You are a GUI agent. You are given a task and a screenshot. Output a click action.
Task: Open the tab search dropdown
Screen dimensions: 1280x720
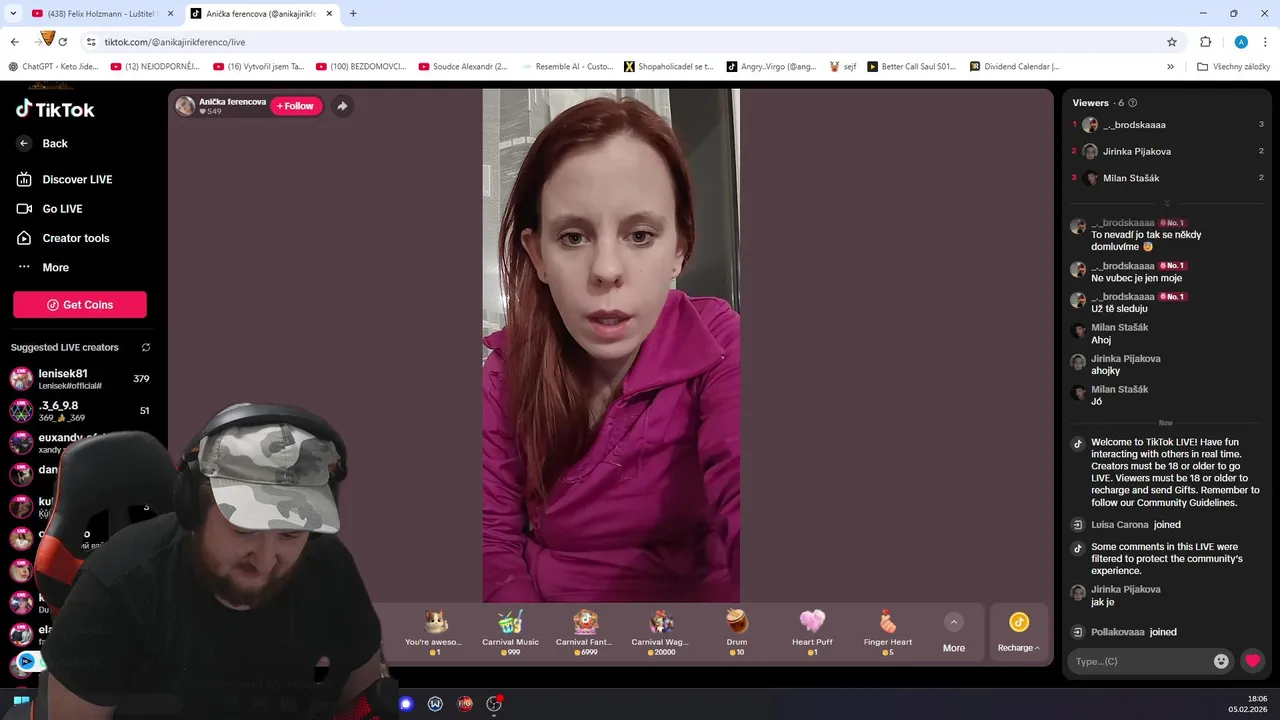pyautogui.click(x=13, y=14)
